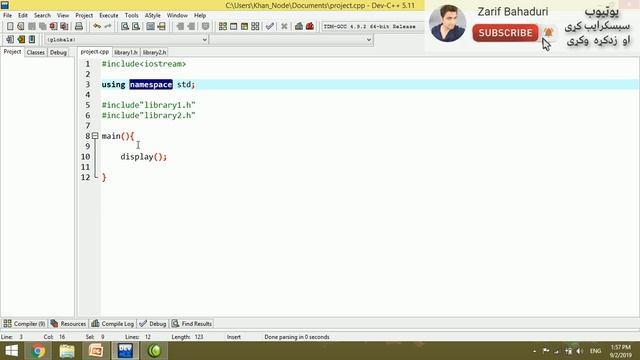The width and height of the screenshot is (640, 360).
Task: Open the File menu
Action: pyautogui.click(x=7, y=15)
